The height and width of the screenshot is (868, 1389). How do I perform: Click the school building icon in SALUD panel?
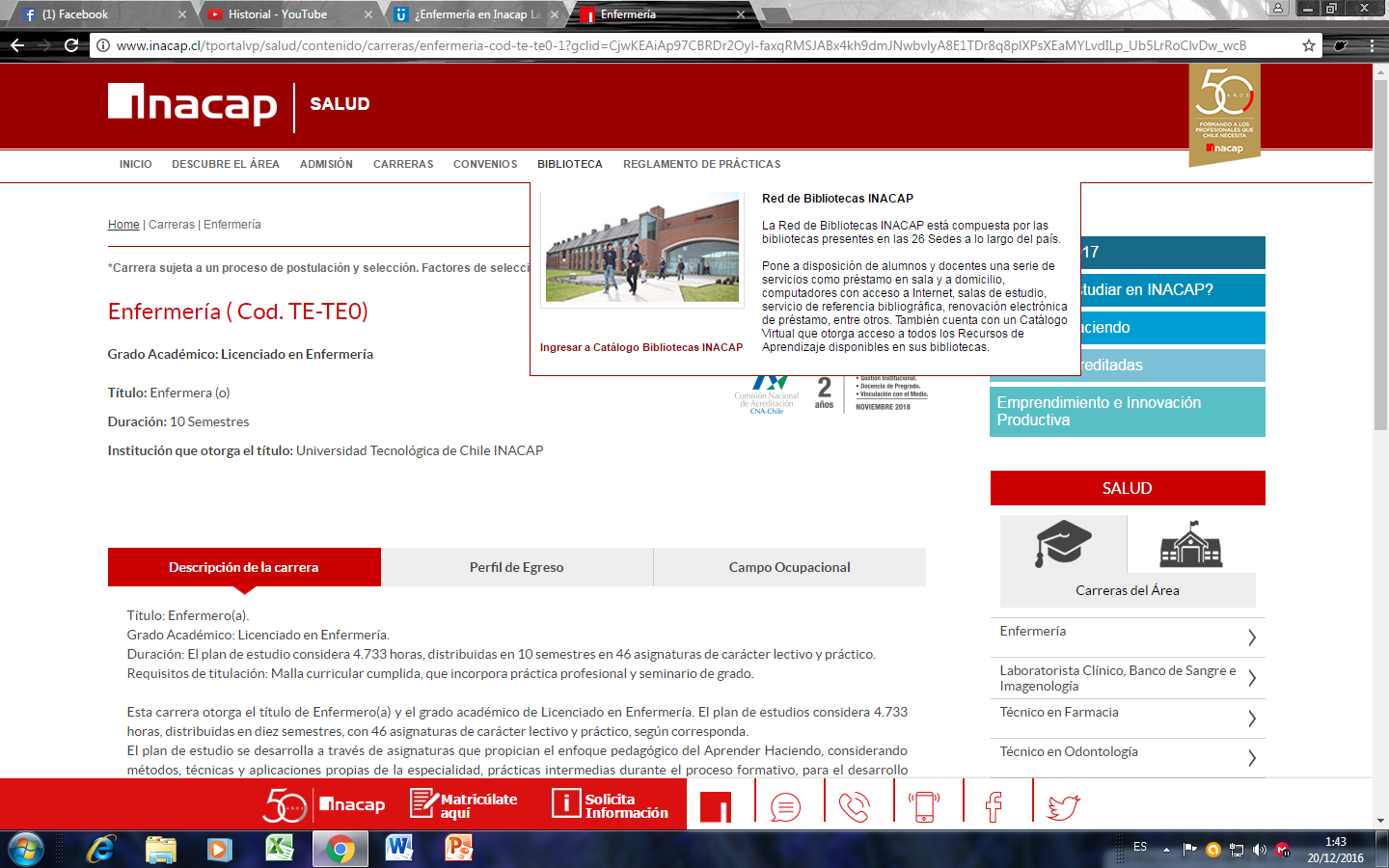point(1190,543)
